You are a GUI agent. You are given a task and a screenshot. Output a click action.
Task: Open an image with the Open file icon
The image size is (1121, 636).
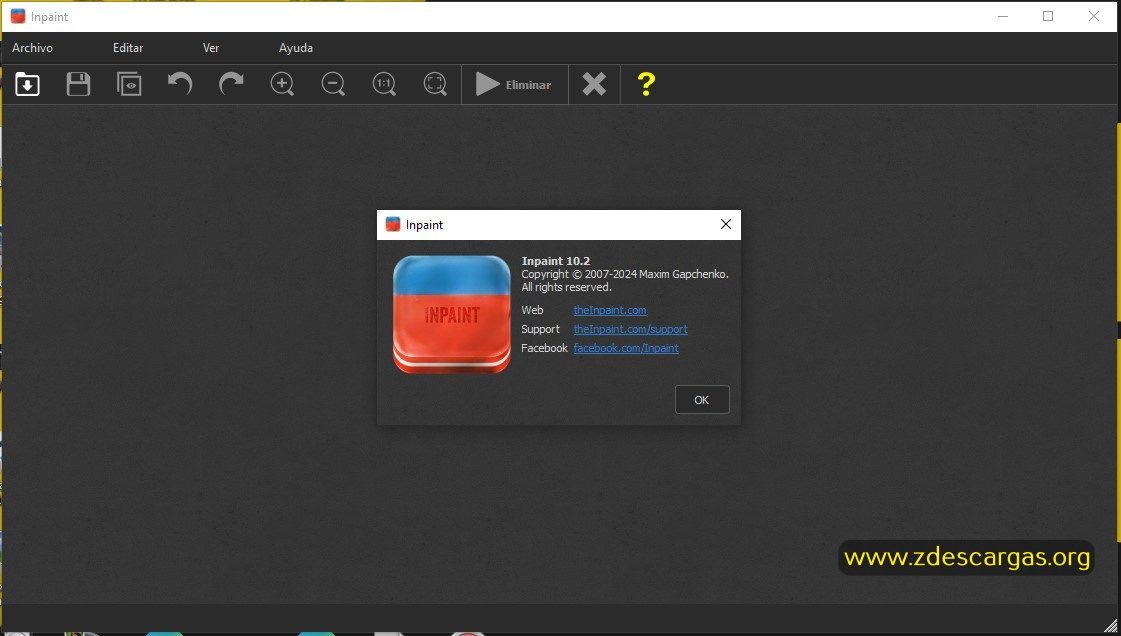[x=27, y=84]
